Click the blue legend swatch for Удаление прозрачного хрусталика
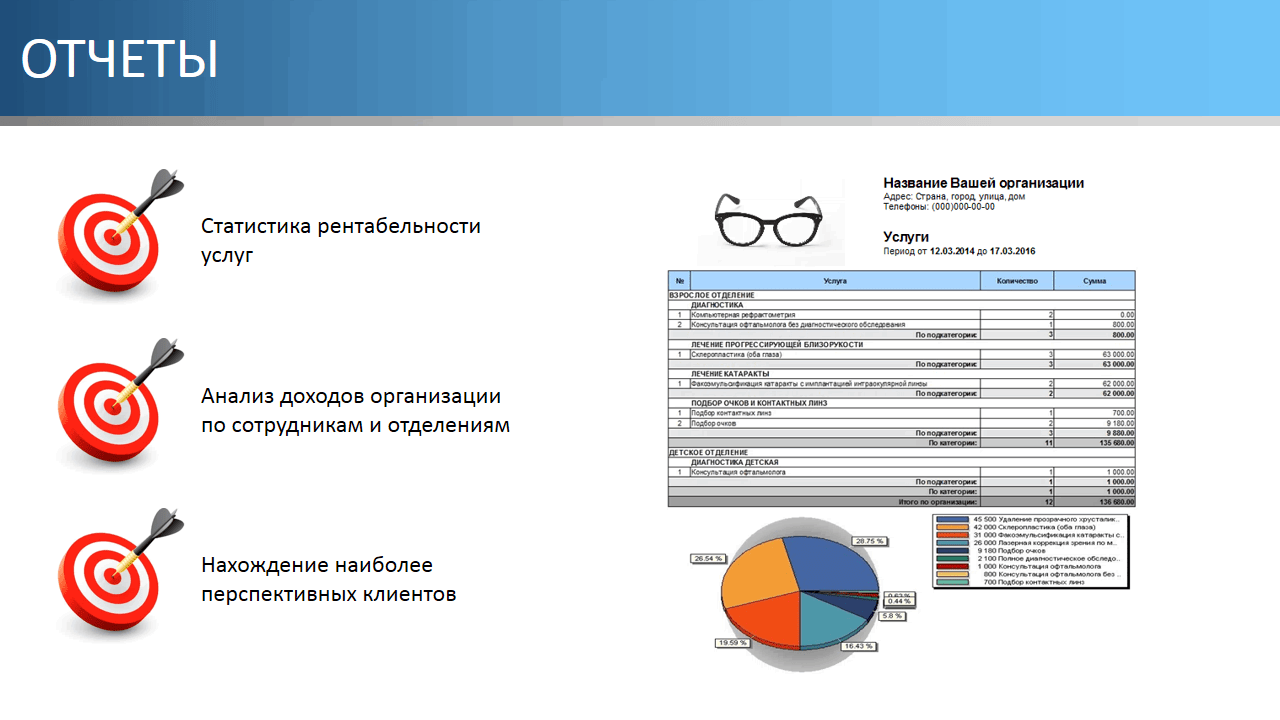 coord(952,519)
